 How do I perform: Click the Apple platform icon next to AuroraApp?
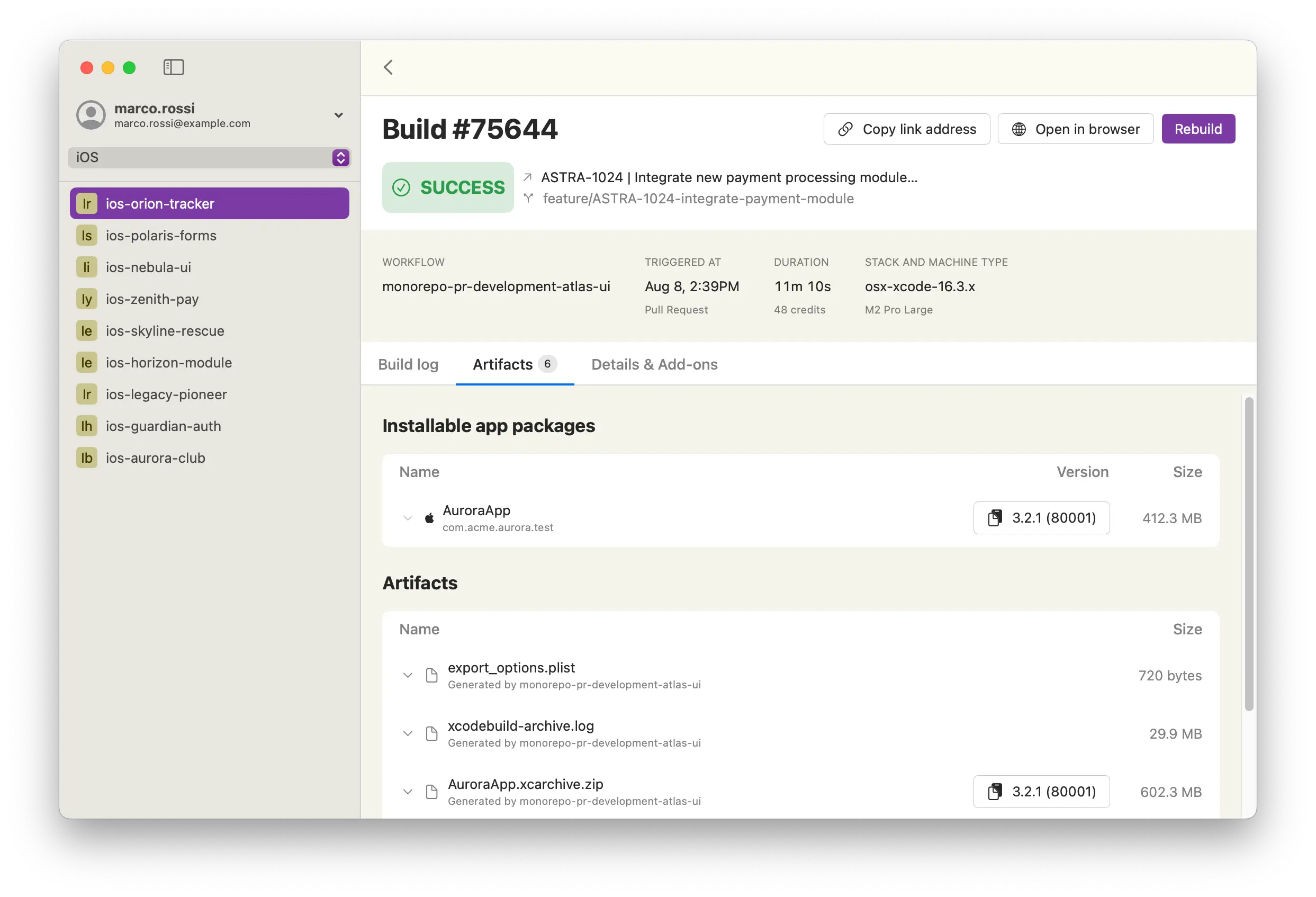tap(430, 517)
